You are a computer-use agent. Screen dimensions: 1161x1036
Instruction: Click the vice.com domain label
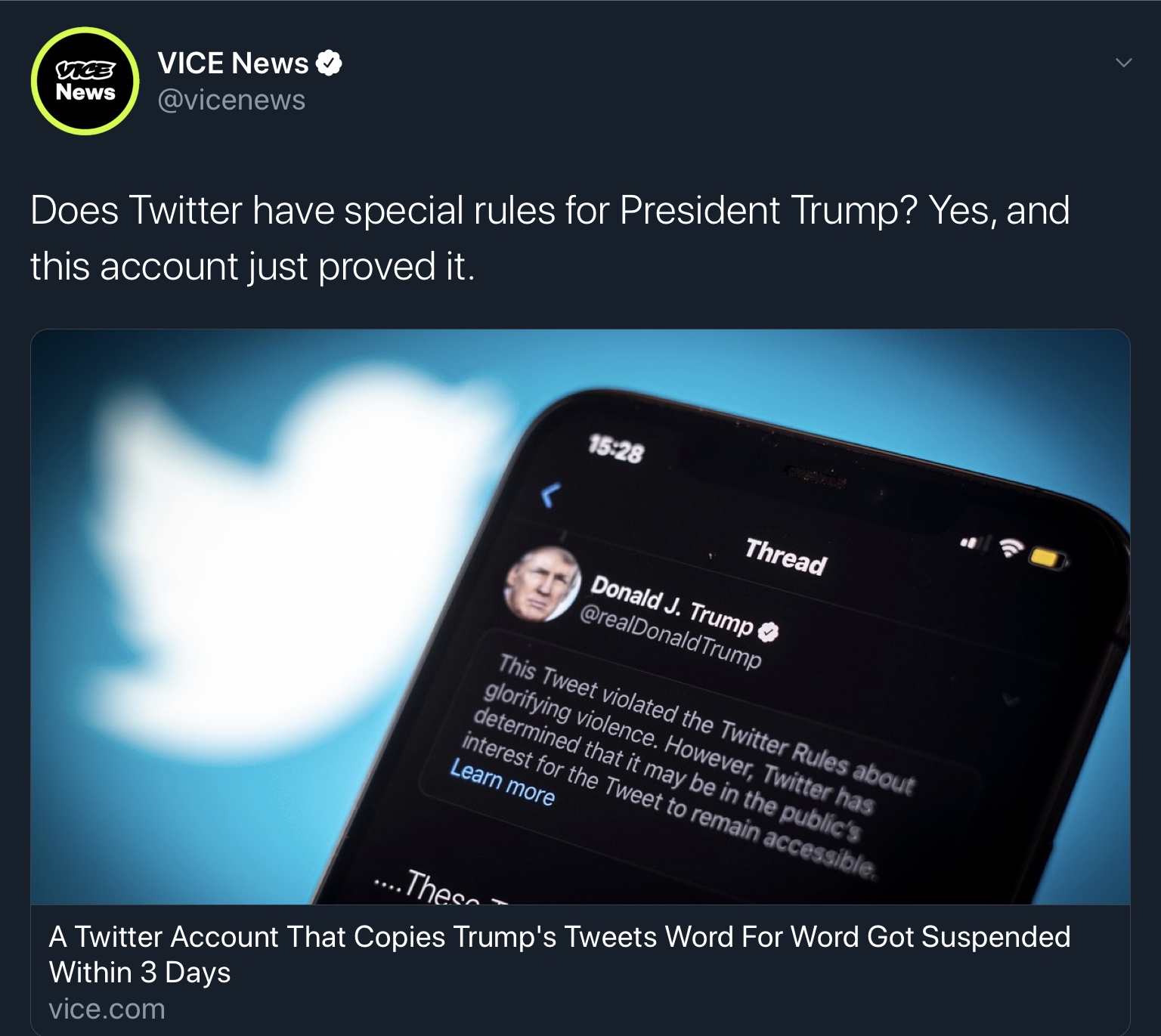(x=107, y=1009)
